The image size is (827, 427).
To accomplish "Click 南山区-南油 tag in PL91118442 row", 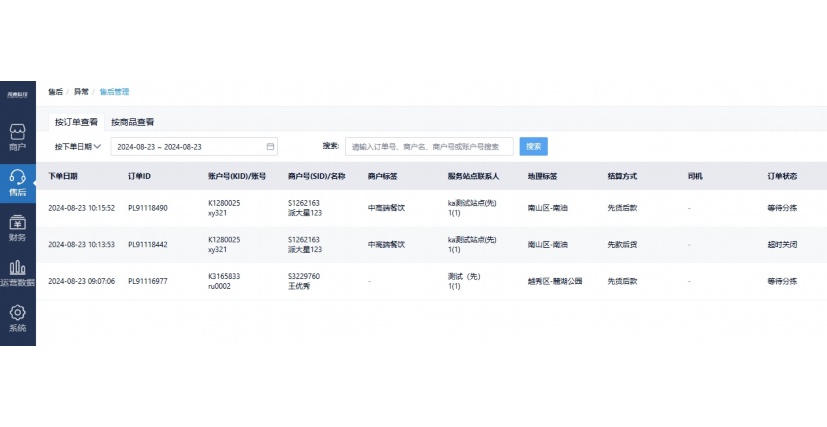I will pyautogui.click(x=547, y=245).
